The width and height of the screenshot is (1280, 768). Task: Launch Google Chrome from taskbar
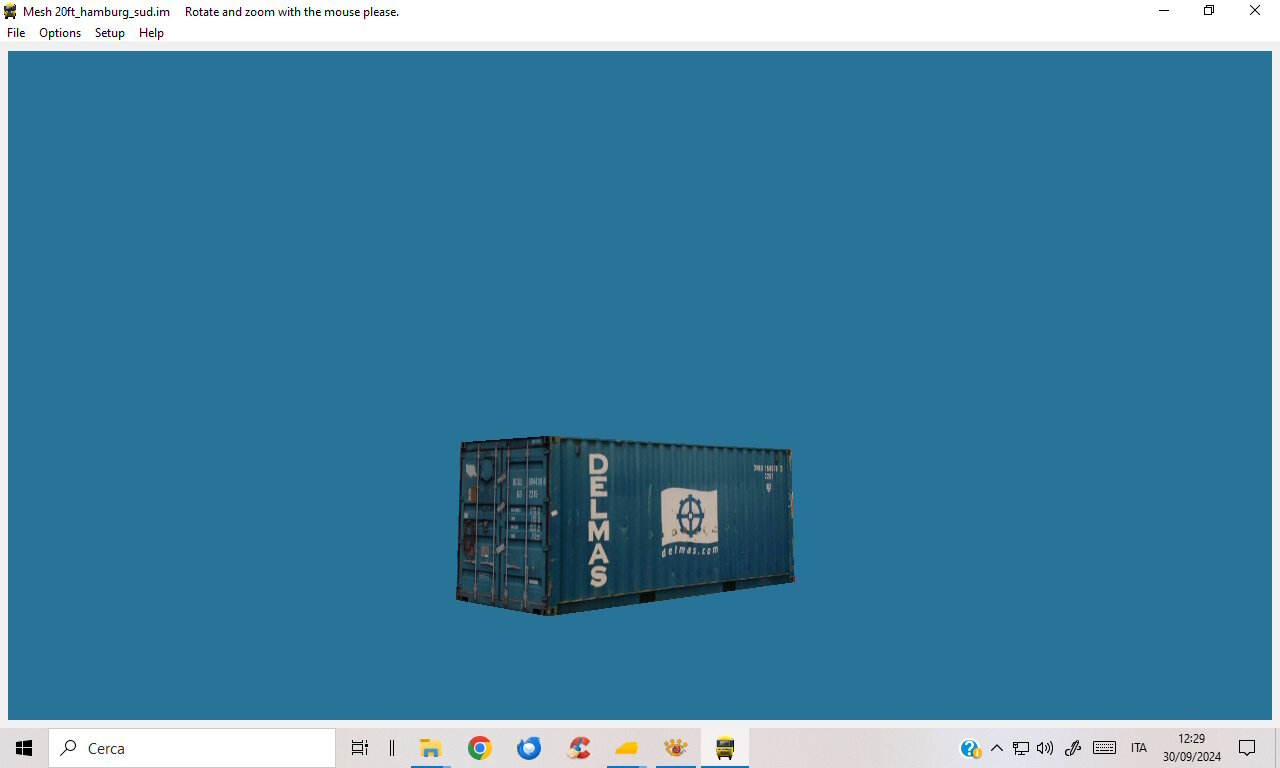click(x=480, y=748)
